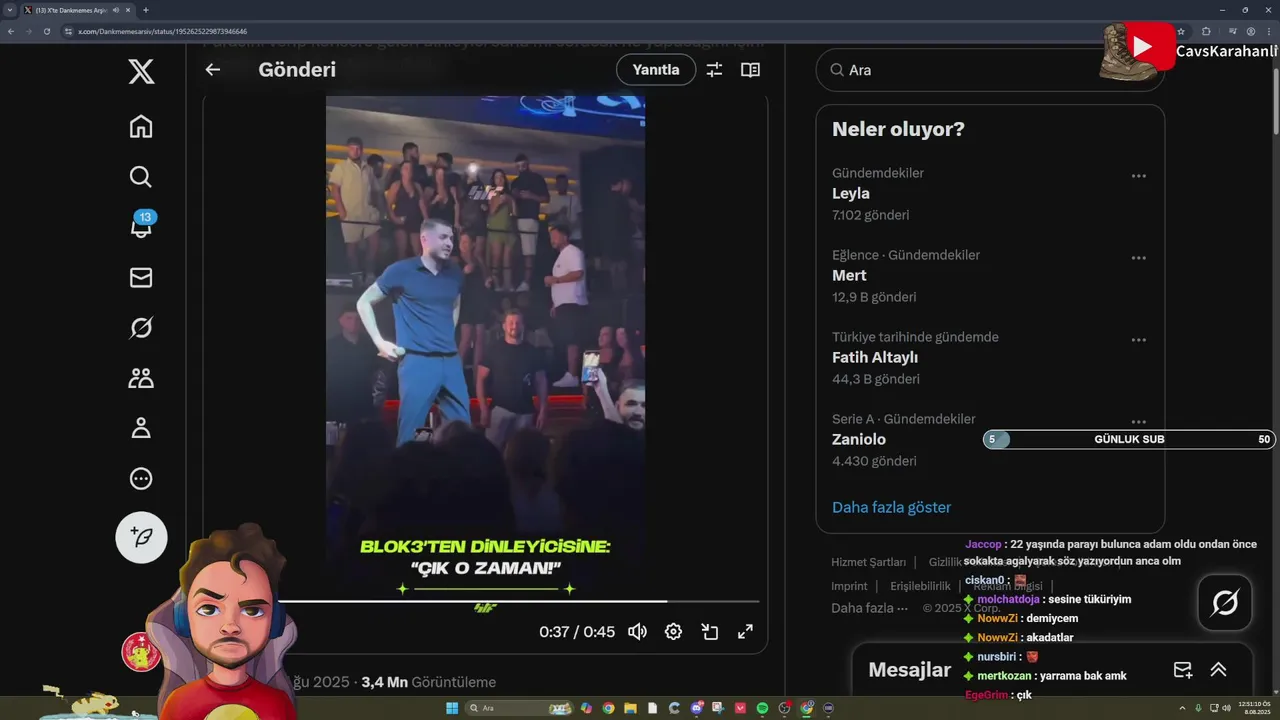Compose a new post with feather button
Screen dimensions: 1280x720
(x=142, y=538)
